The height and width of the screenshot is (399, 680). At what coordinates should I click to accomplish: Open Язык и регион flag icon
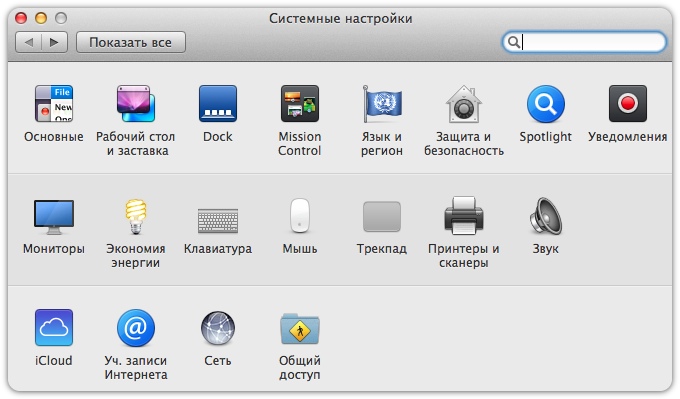[382, 104]
